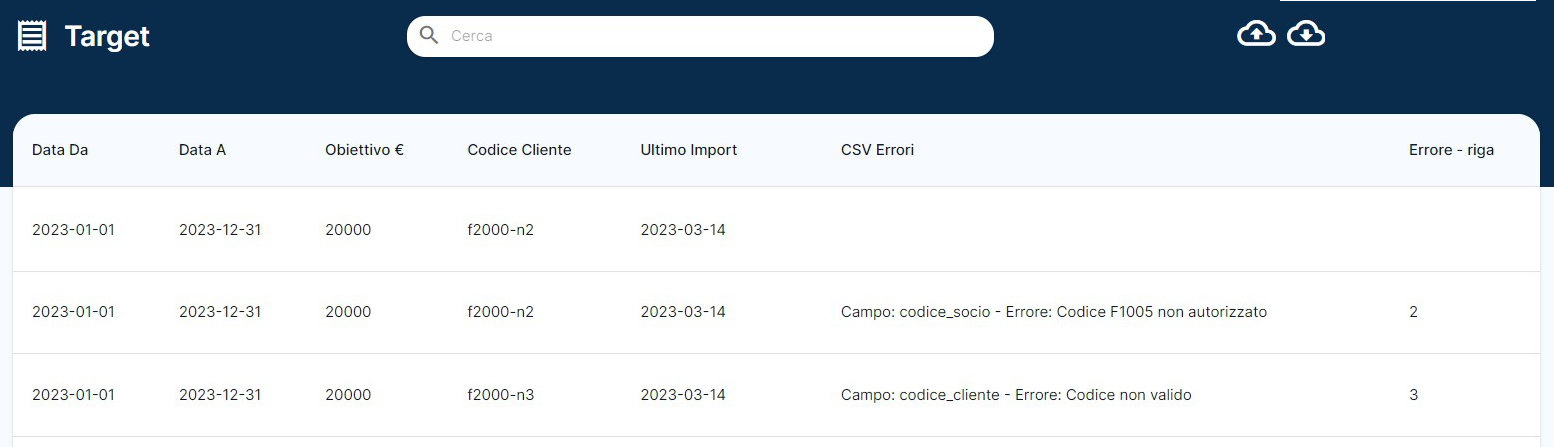The image size is (1554, 447).
Task: Sort by the Data A column header
Action: [x=202, y=150]
